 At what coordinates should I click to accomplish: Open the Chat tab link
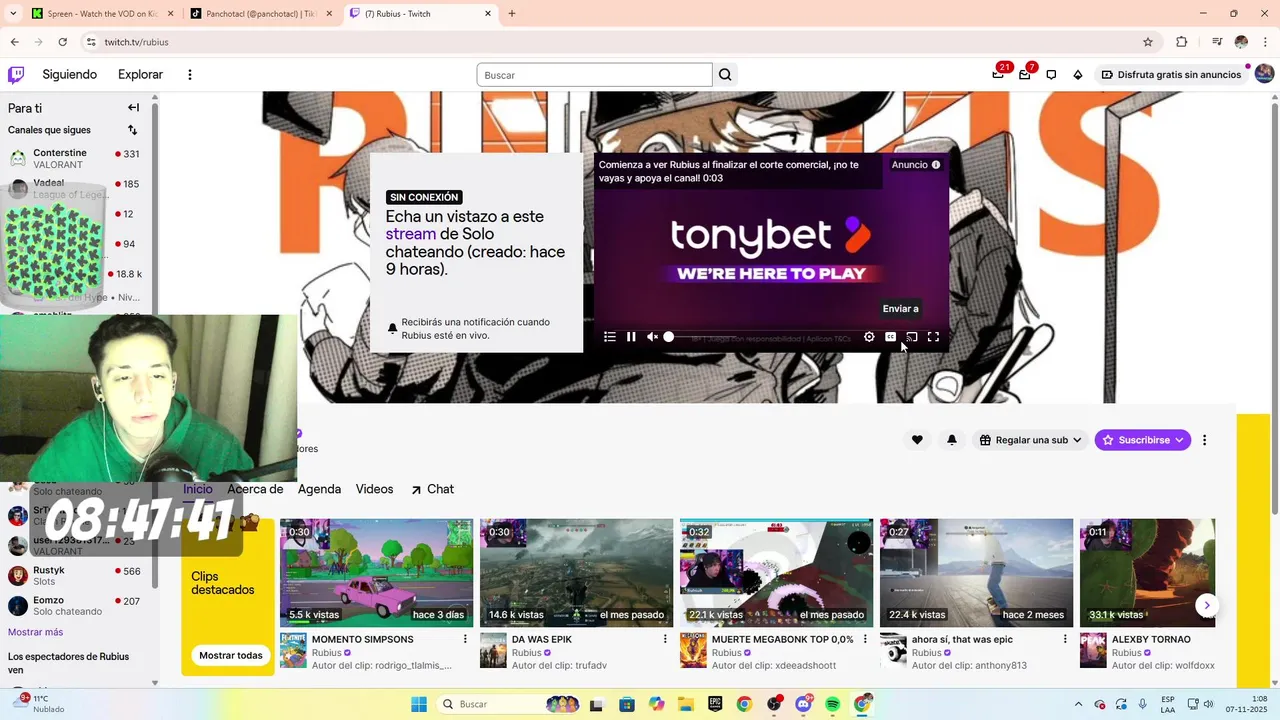click(x=432, y=489)
